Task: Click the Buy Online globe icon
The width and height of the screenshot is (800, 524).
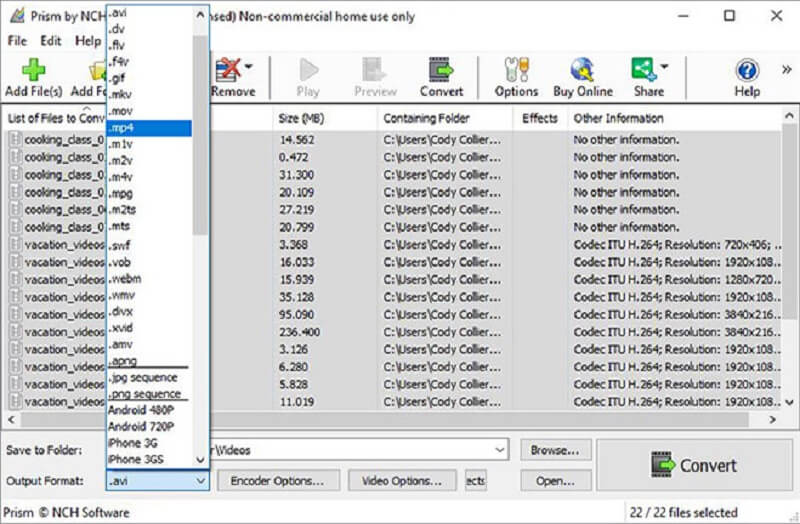Action: coord(582,70)
